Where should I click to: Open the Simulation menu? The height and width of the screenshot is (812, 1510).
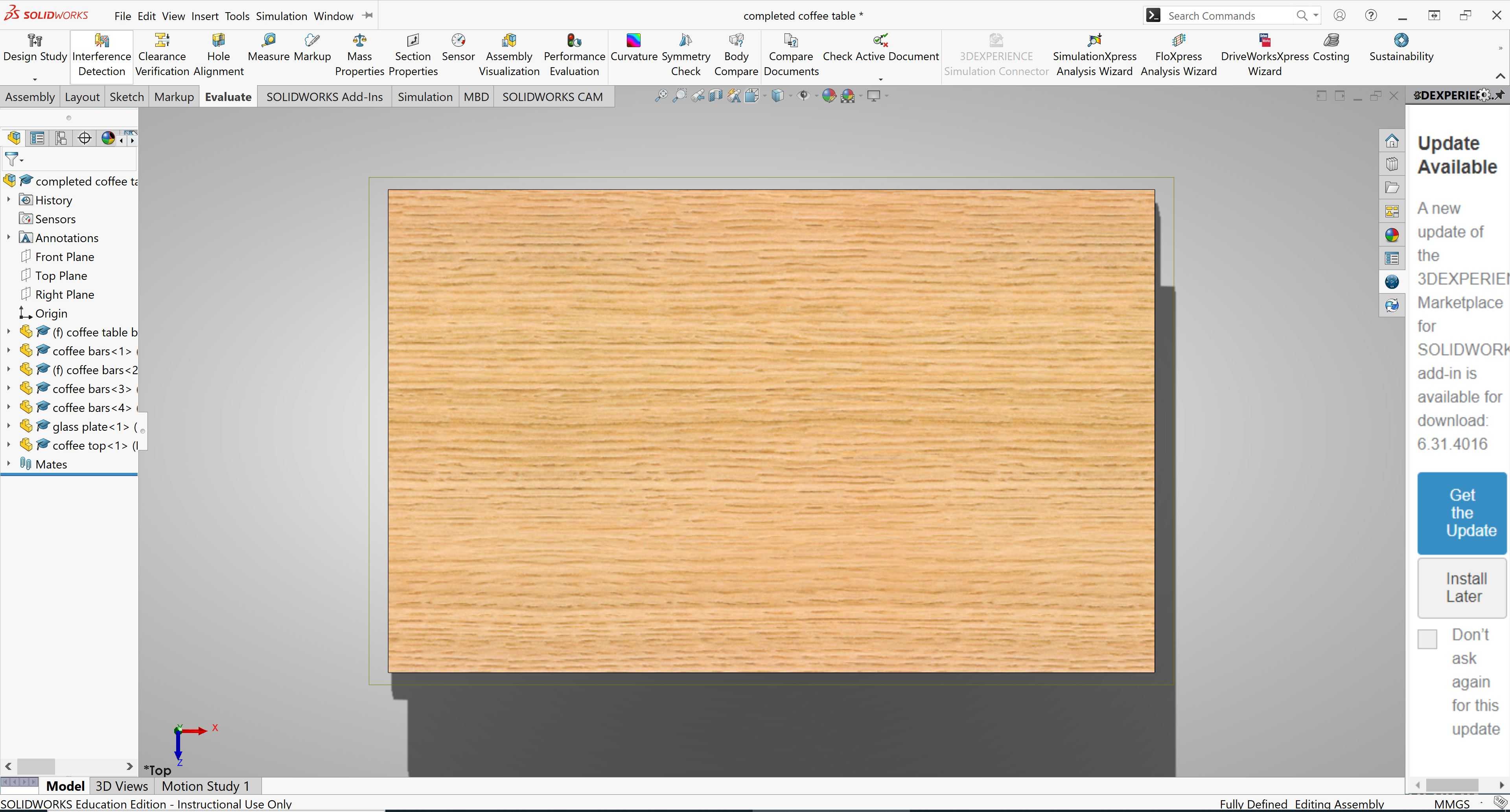(282, 16)
